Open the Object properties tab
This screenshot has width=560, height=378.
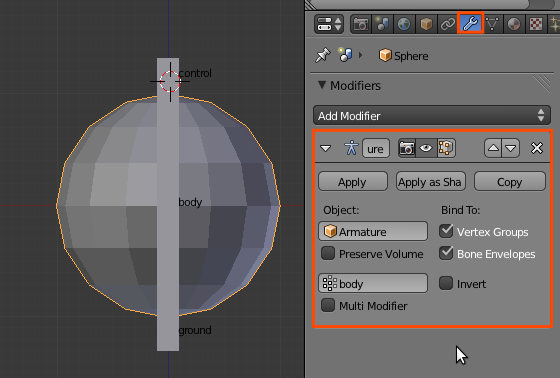tap(426, 24)
